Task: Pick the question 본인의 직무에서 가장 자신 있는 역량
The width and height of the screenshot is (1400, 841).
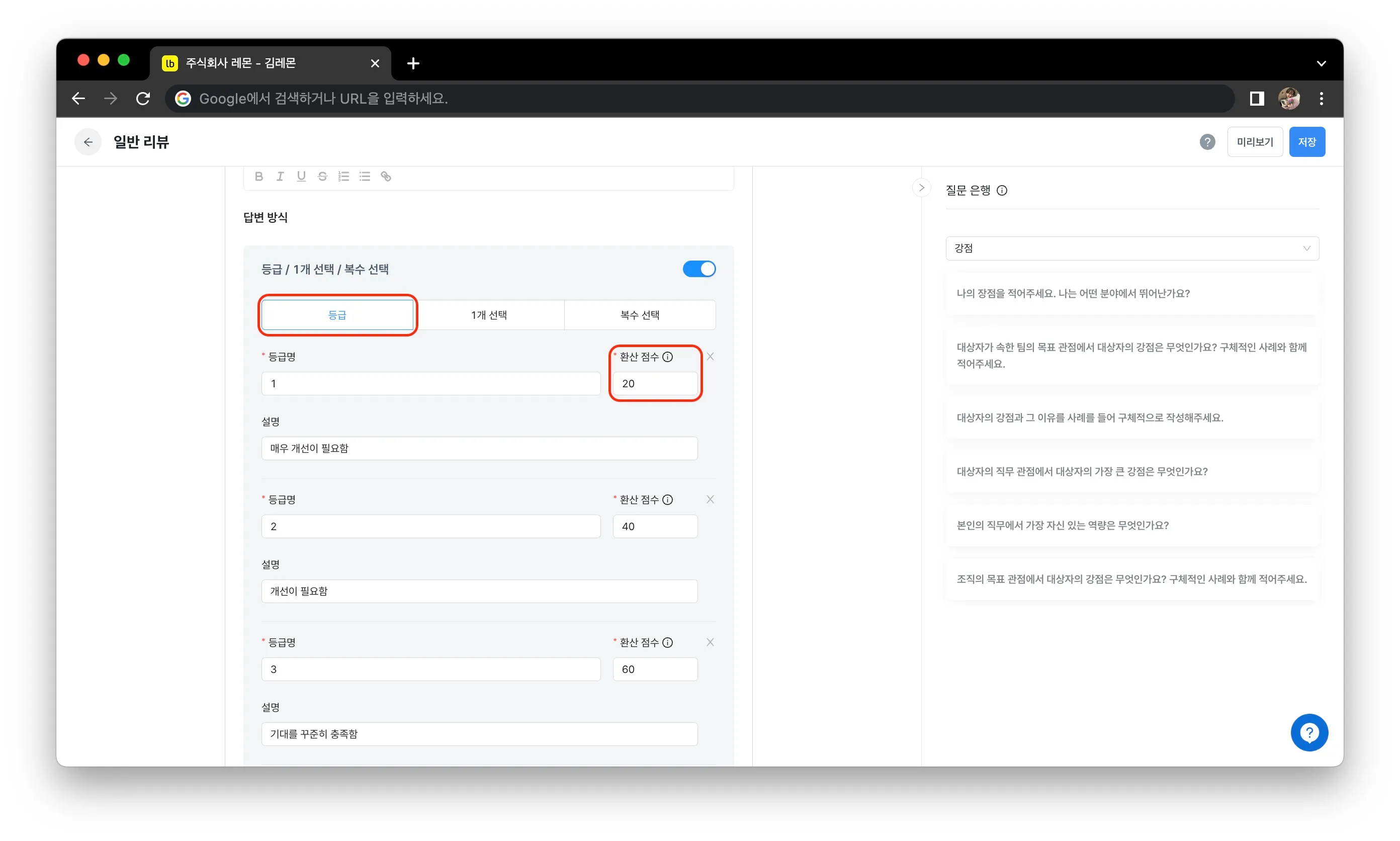Action: tap(1132, 525)
